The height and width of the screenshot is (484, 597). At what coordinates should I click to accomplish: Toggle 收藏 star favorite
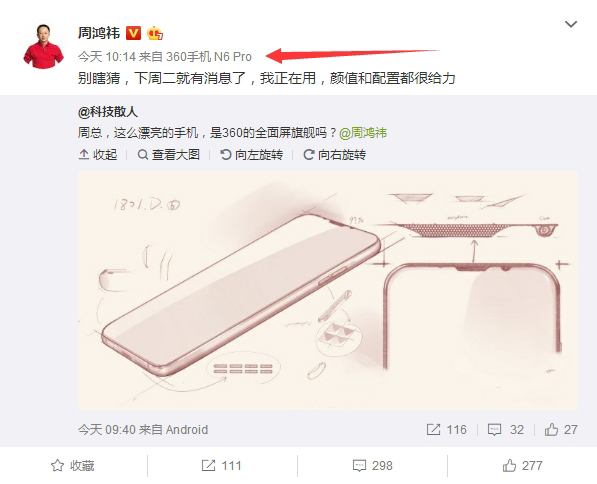(x=72, y=465)
